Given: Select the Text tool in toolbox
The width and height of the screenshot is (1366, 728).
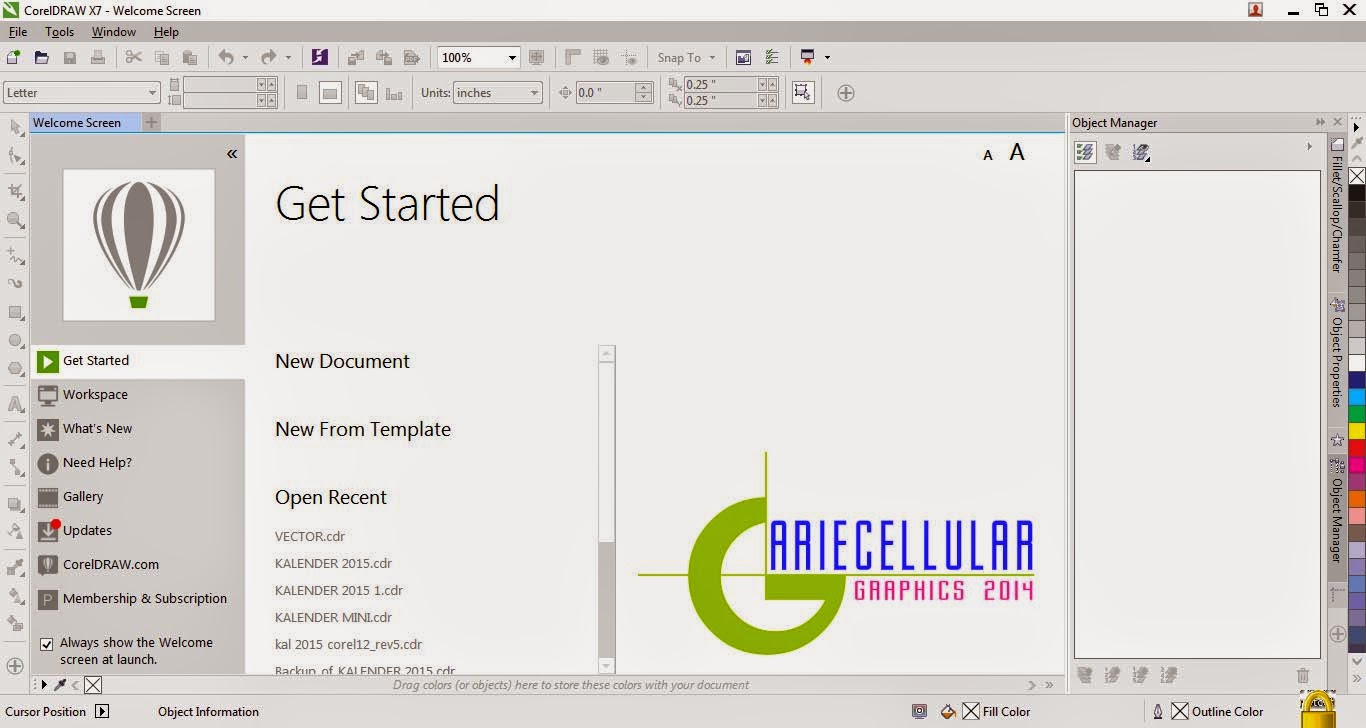Looking at the screenshot, I should tap(15, 404).
